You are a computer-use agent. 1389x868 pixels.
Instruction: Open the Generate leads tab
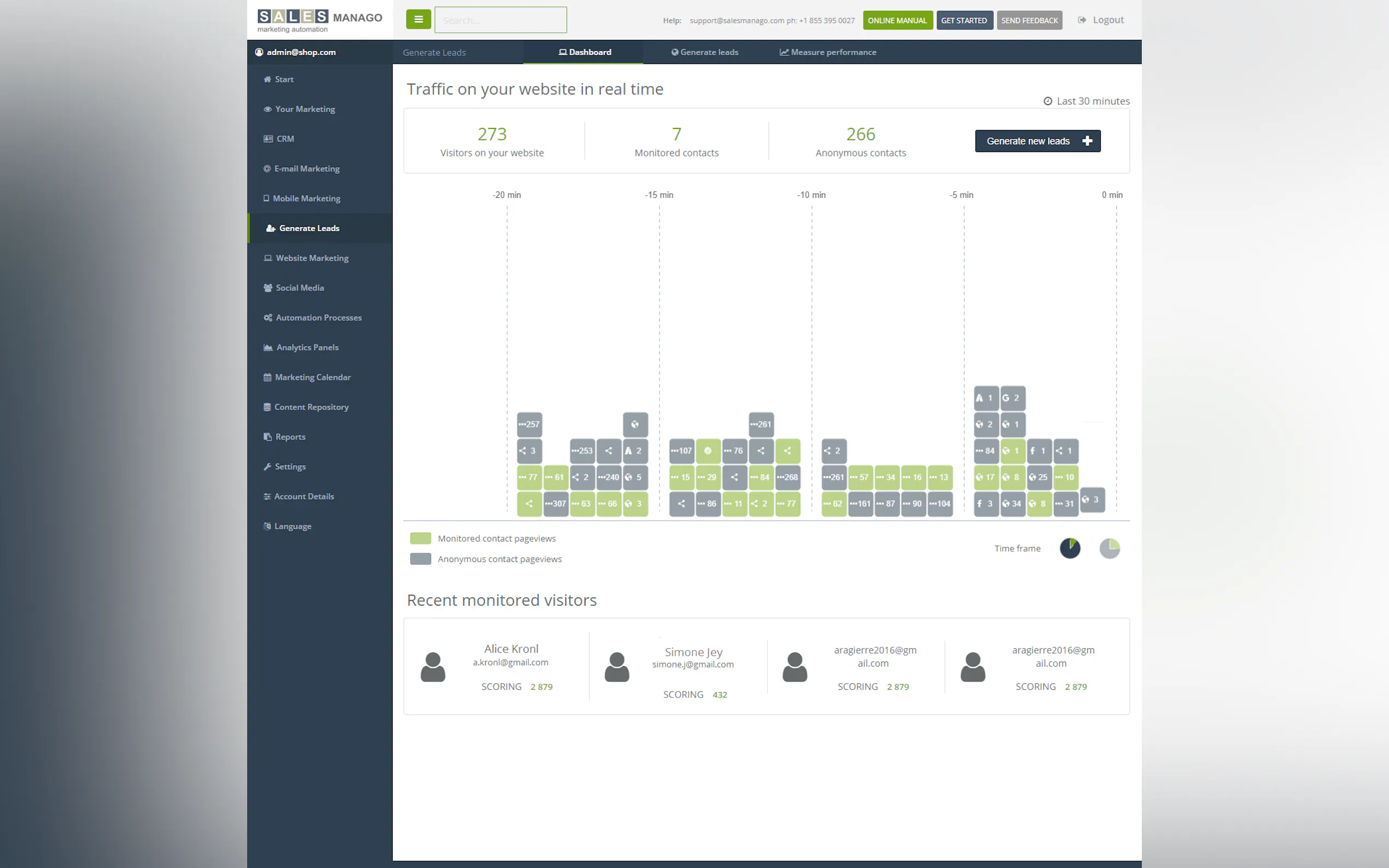click(704, 52)
